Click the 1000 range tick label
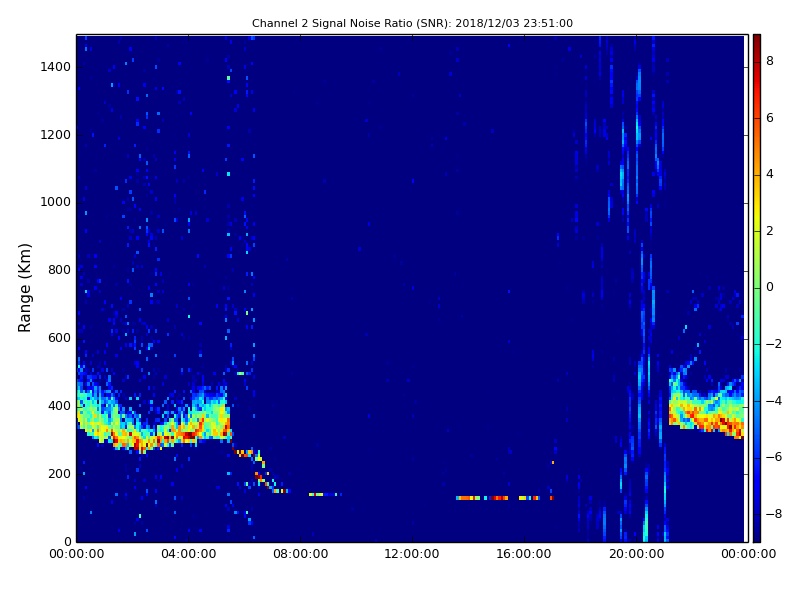The width and height of the screenshot is (800, 600). [56, 202]
